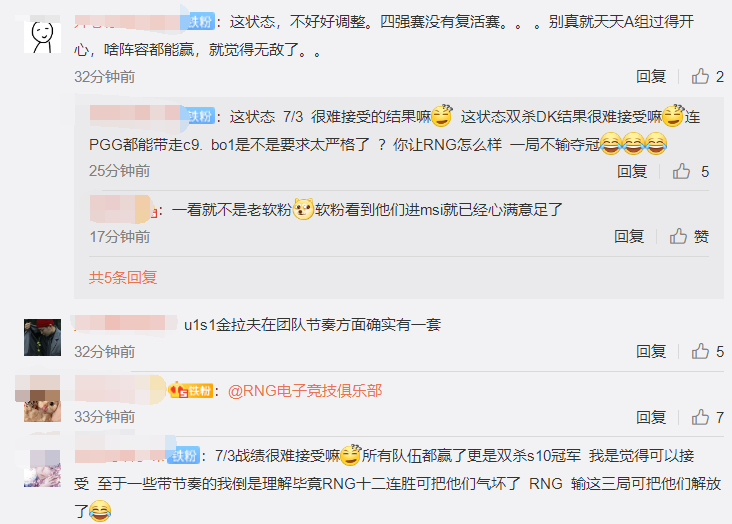Click the 铁粉 badge on the 7/3战绩 commenter
The height and width of the screenshot is (524, 732).
(185, 455)
